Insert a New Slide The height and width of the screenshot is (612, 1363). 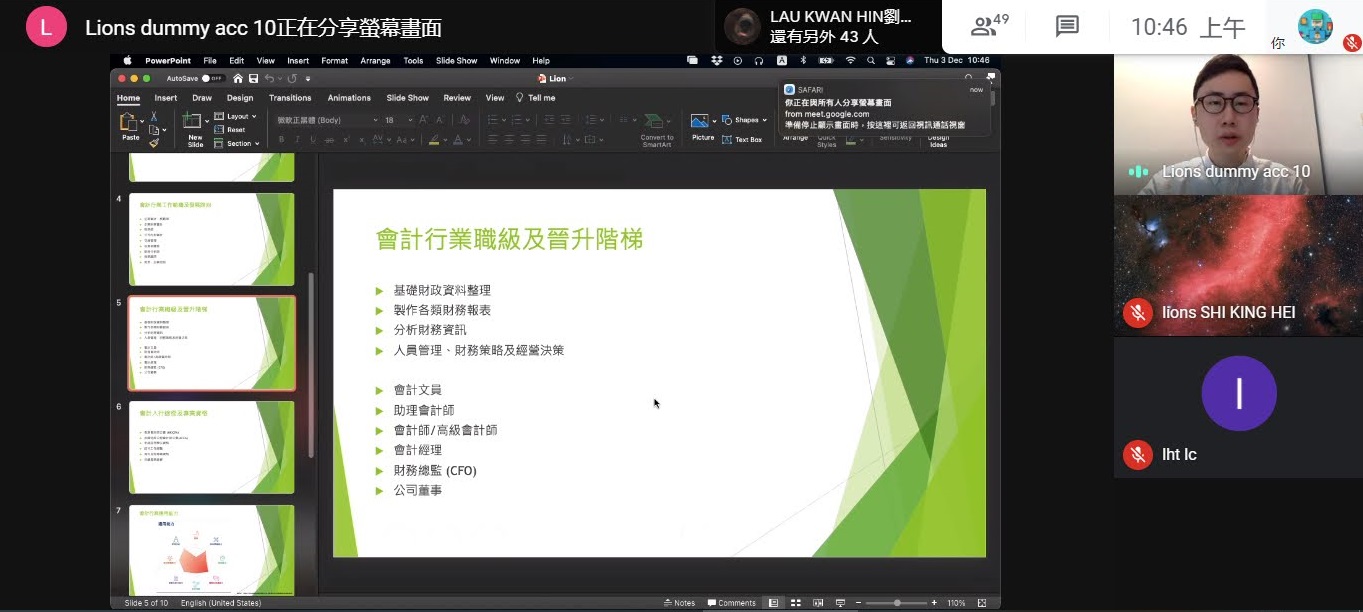[x=193, y=123]
